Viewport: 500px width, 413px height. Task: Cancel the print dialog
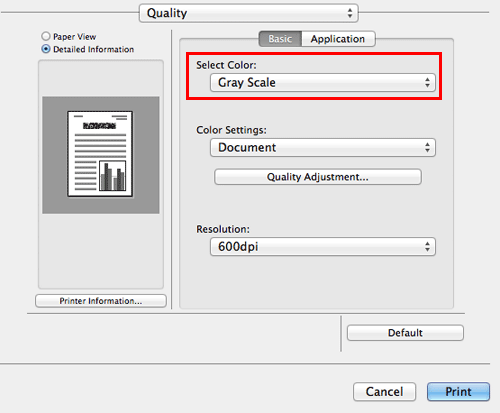pos(384,392)
